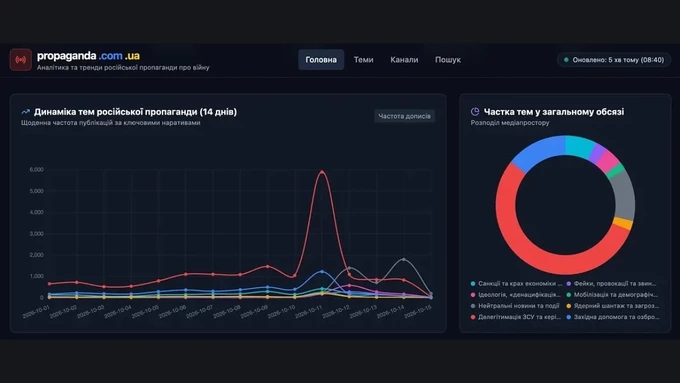Click the red broadcast logo icon

point(20,59)
